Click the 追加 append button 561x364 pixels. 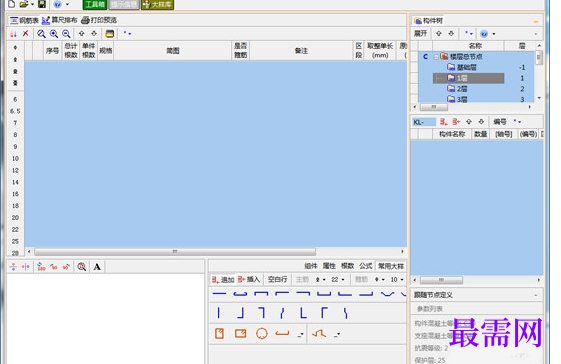click(x=223, y=280)
